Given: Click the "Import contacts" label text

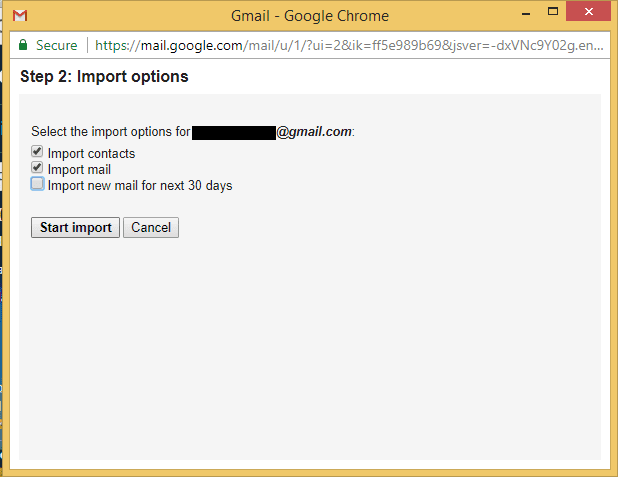Looking at the screenshot, I should [x=91, y=154].
